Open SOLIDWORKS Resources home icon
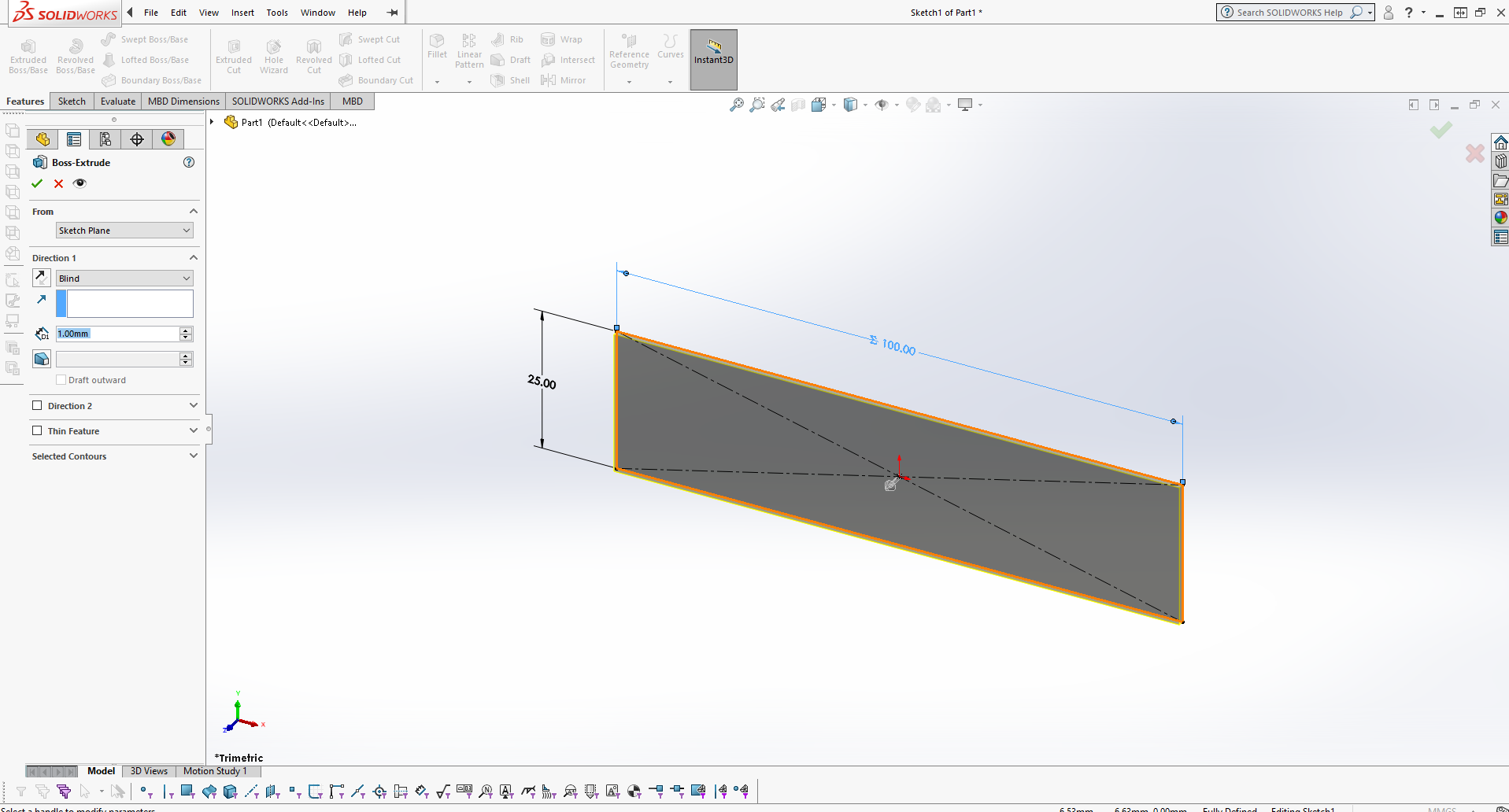This screenshot has width=1509, height=812. pyautogui.click(x=1500, y=142)
